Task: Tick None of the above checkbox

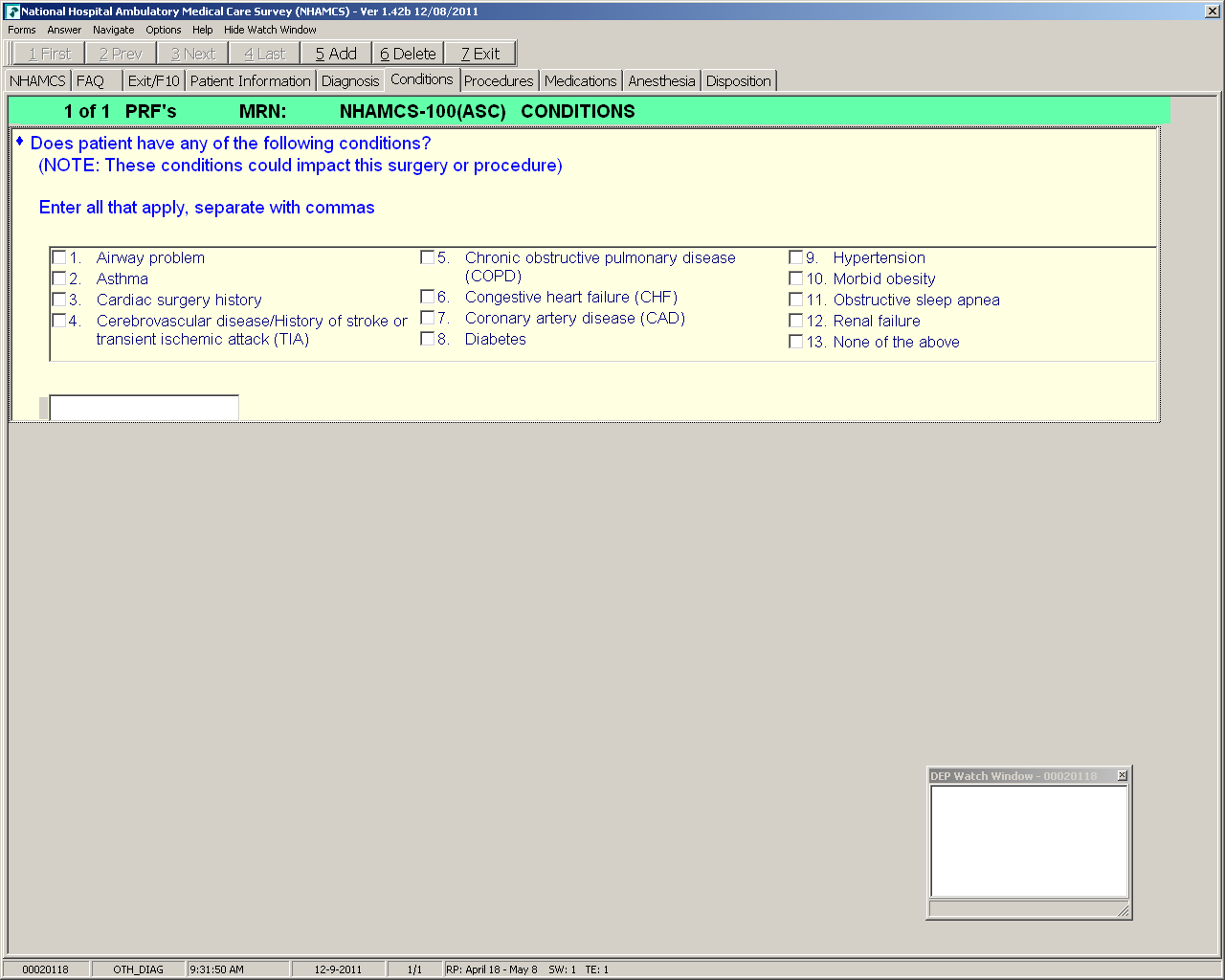Action: 795,342
